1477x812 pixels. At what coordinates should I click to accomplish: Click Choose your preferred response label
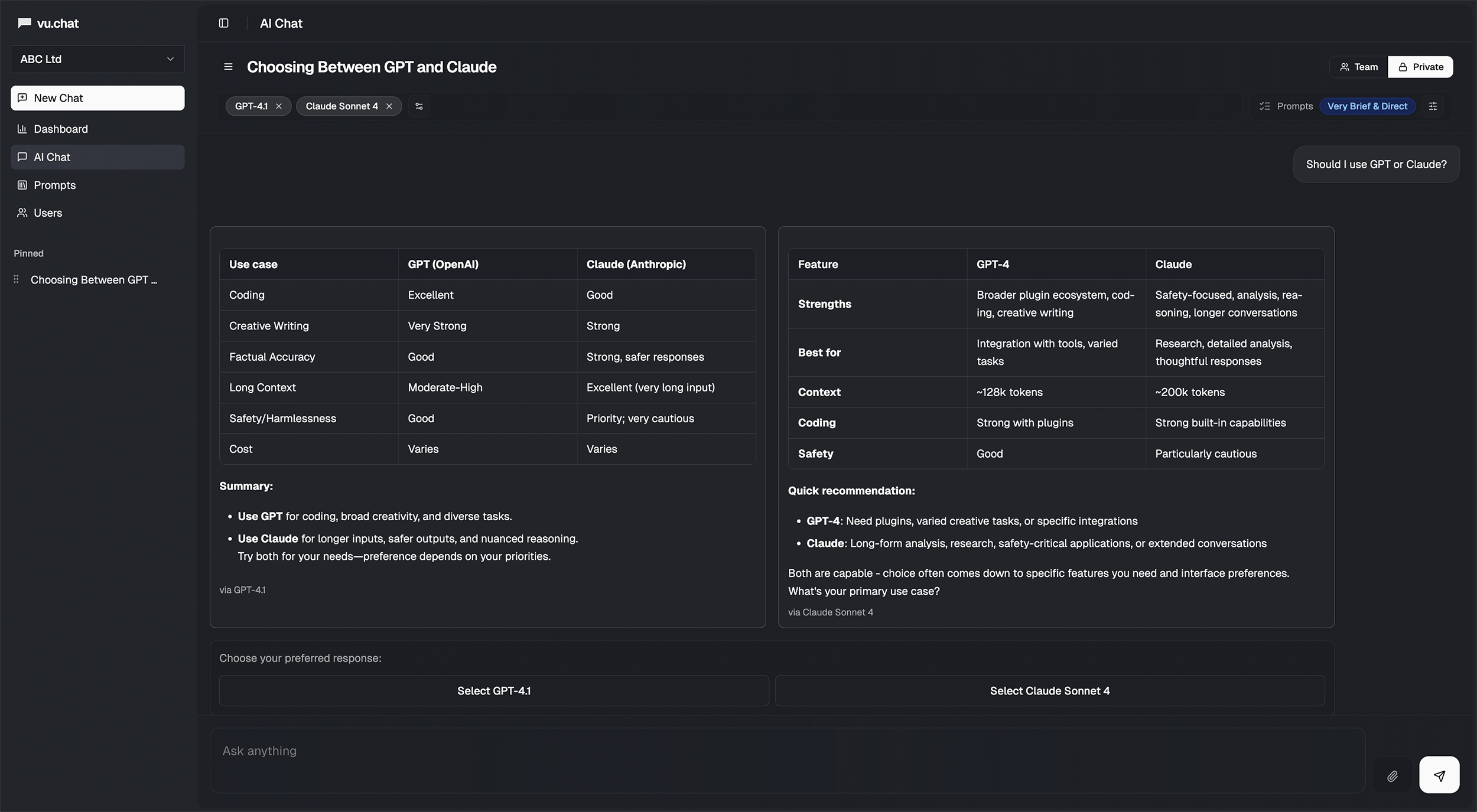point(300,658)
